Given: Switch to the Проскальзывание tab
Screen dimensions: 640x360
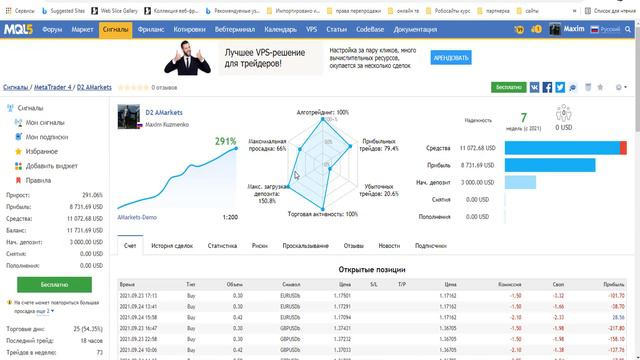Looking at the screenshot, I should tap(305, 246).
